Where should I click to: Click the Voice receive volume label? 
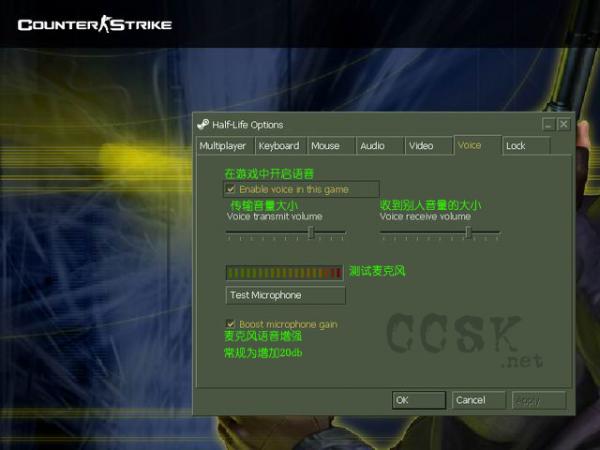tap(425, 216)
